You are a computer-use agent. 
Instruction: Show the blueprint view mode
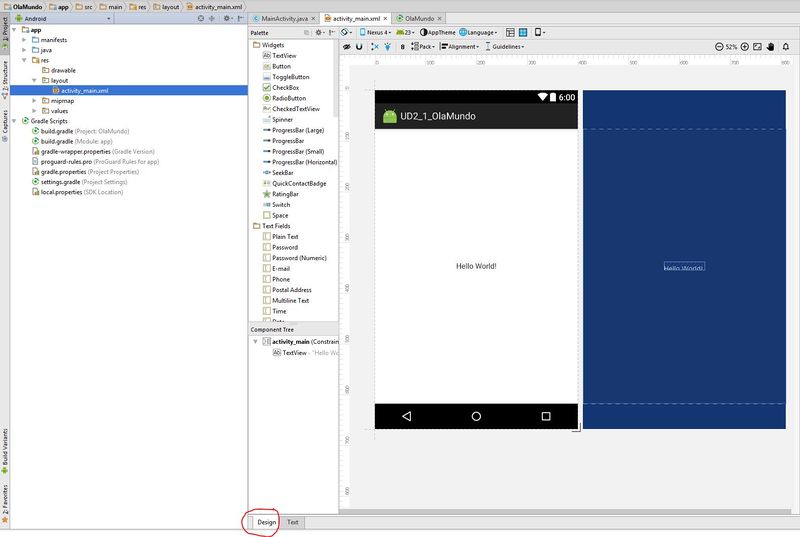523,32
